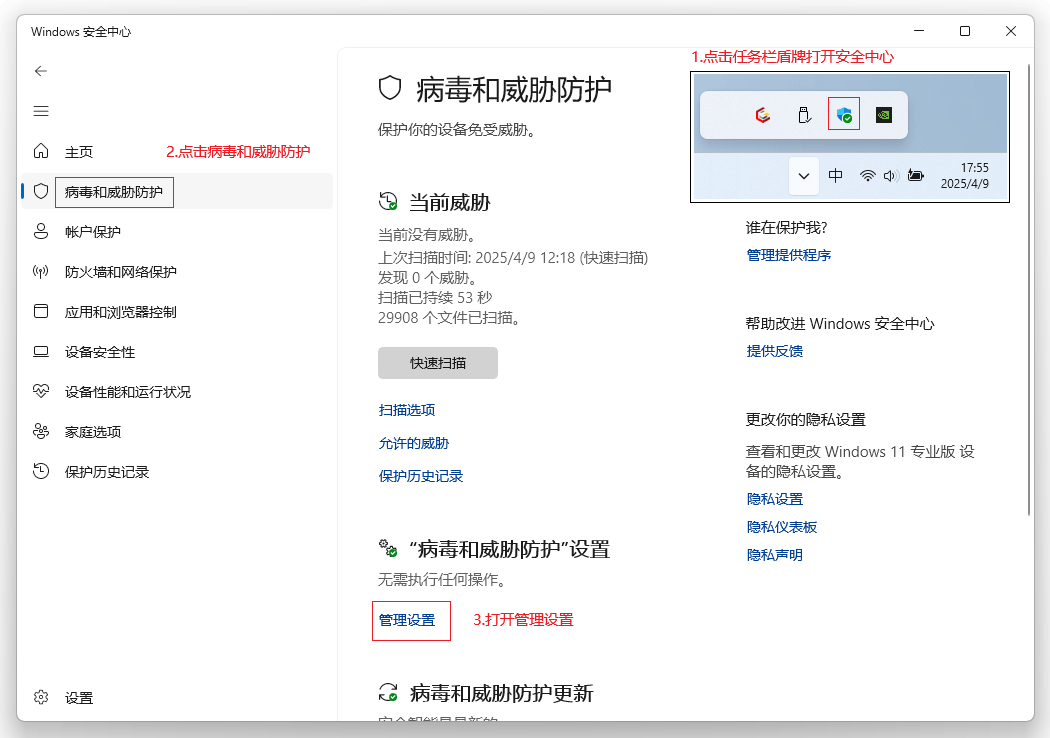The width and height of the screenshot is (1050, 738).
Task: Select 病毒和威胁防护 navigation entry
Action: (113, 192)
